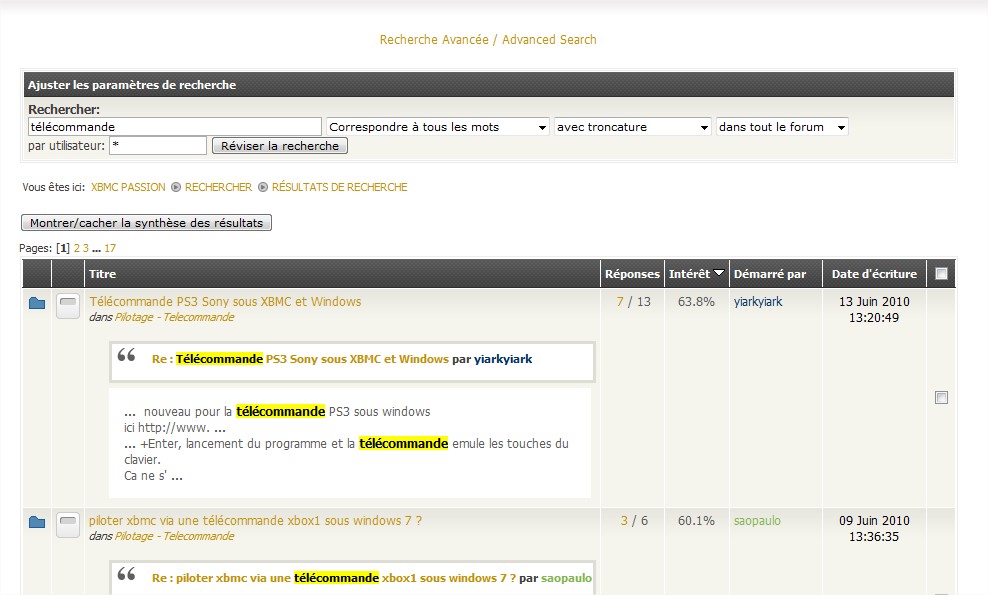Sort by the Démarré par column header
Image resolution: width=988 pixels, height=595 pixels.
coord(770,274)
